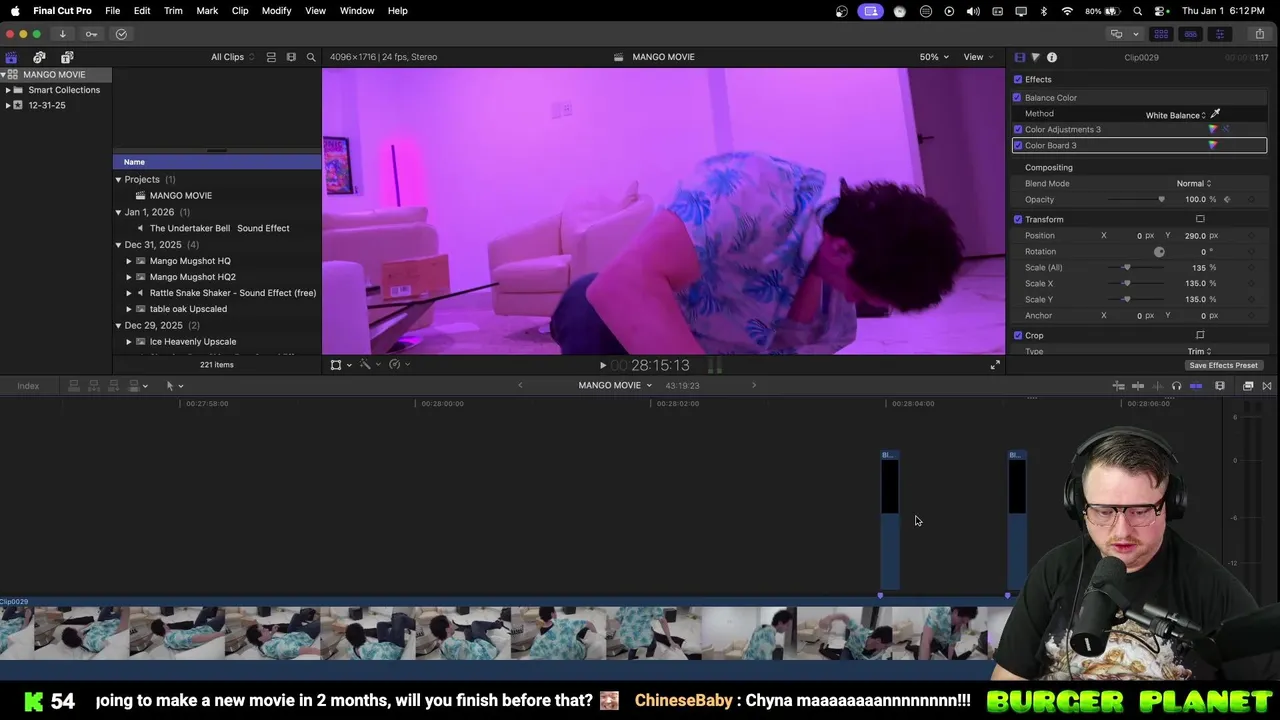Open Blend Mode Normal dropdown
Viewport: 1280px width, 720px height.
[1194, 183]
